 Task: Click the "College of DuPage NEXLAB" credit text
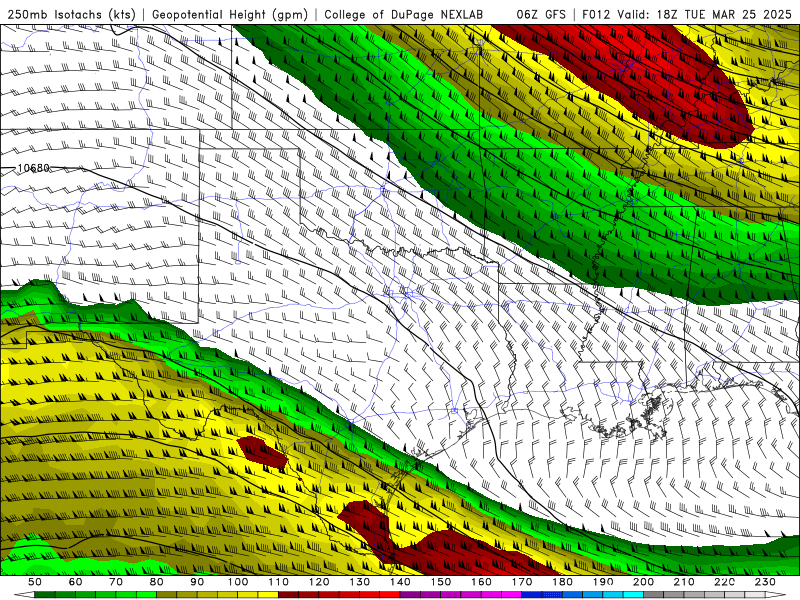pos(404,14)
